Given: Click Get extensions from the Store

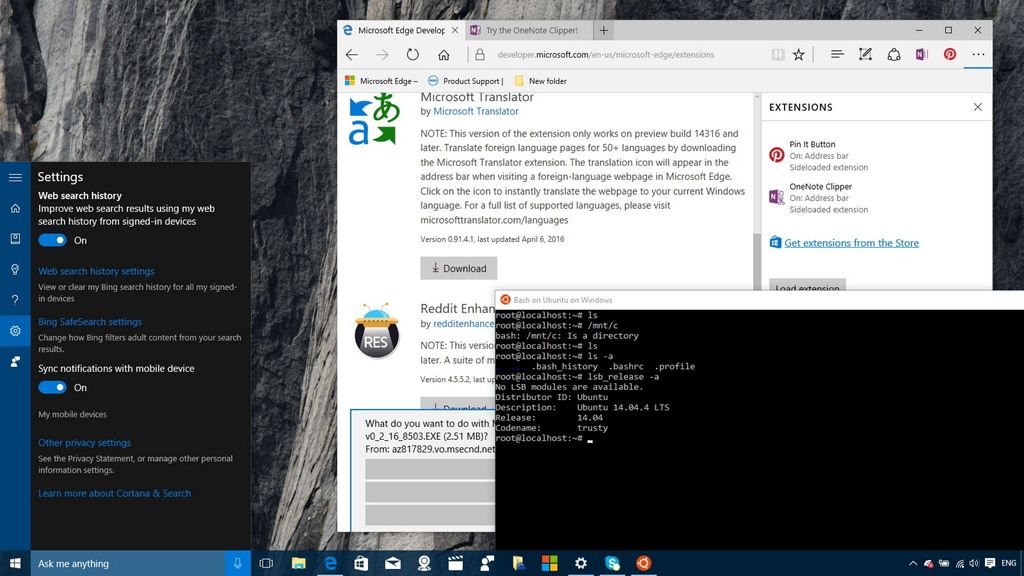Looking at the screenshot, I should click(x=851, y=242).
